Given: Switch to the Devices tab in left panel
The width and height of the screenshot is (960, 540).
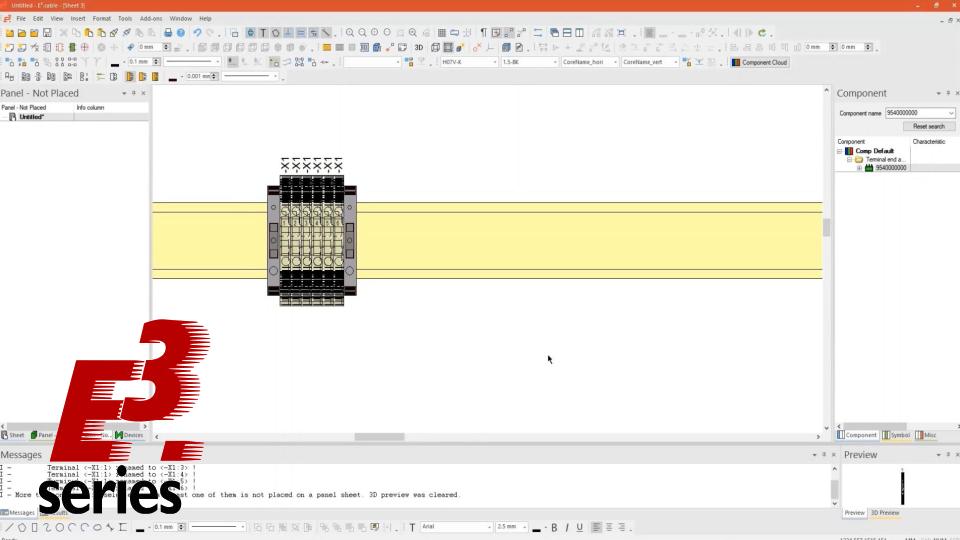Looking at the screenshot, I should point(129,435).
